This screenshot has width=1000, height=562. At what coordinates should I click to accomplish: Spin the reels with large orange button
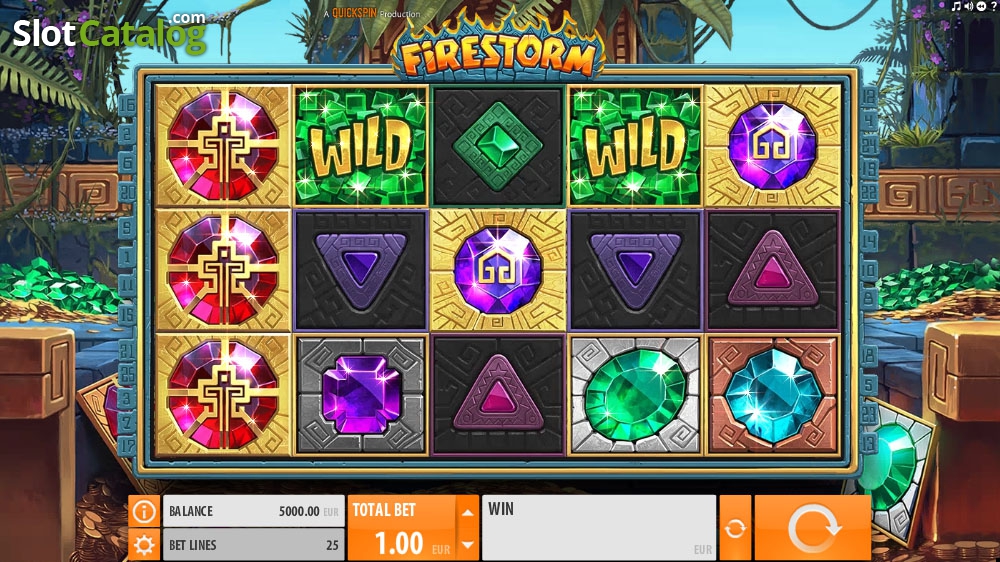click(812, 528)
